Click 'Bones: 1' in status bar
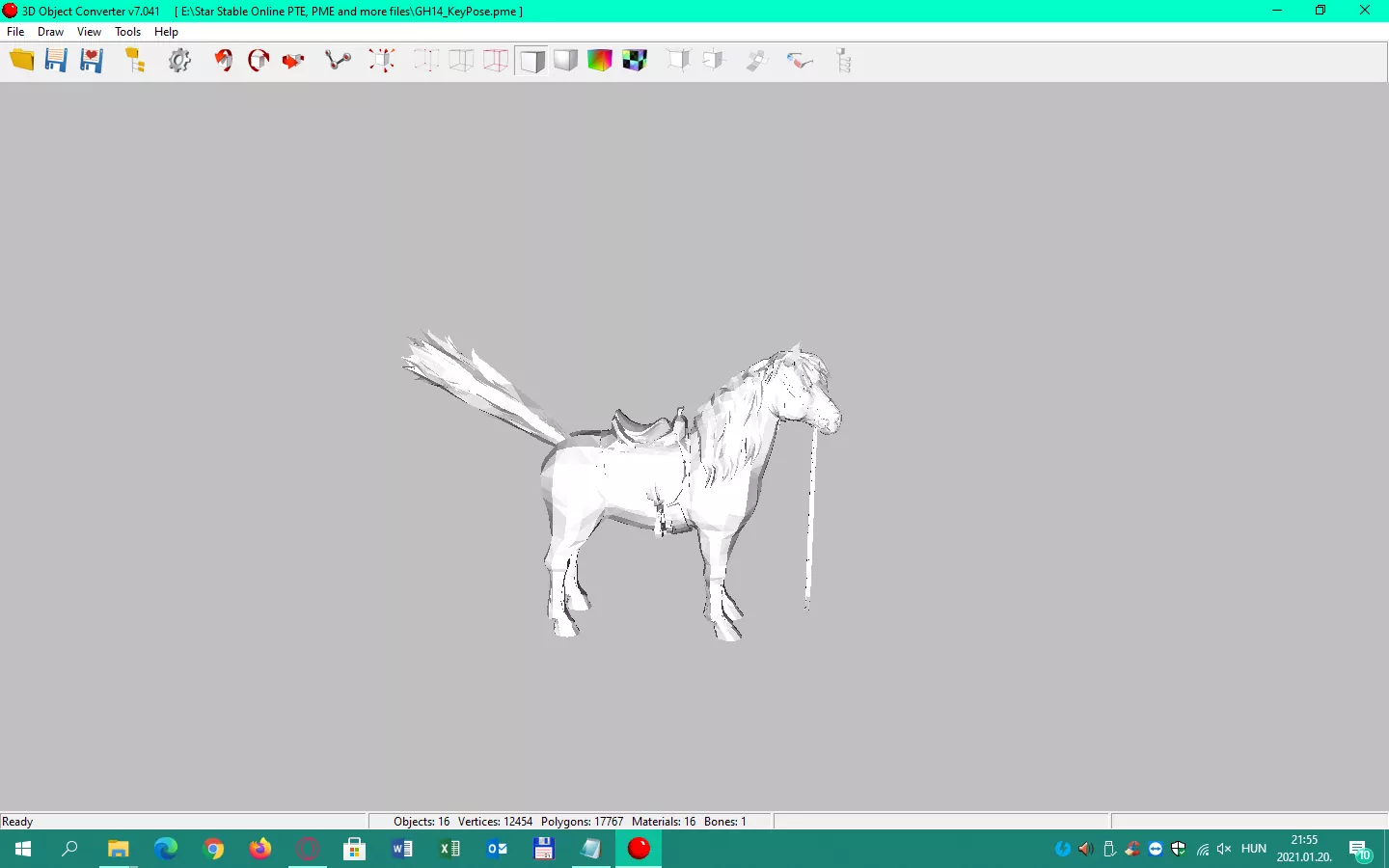This screenshot has height=868, width=1389. [x=725, y=822]
